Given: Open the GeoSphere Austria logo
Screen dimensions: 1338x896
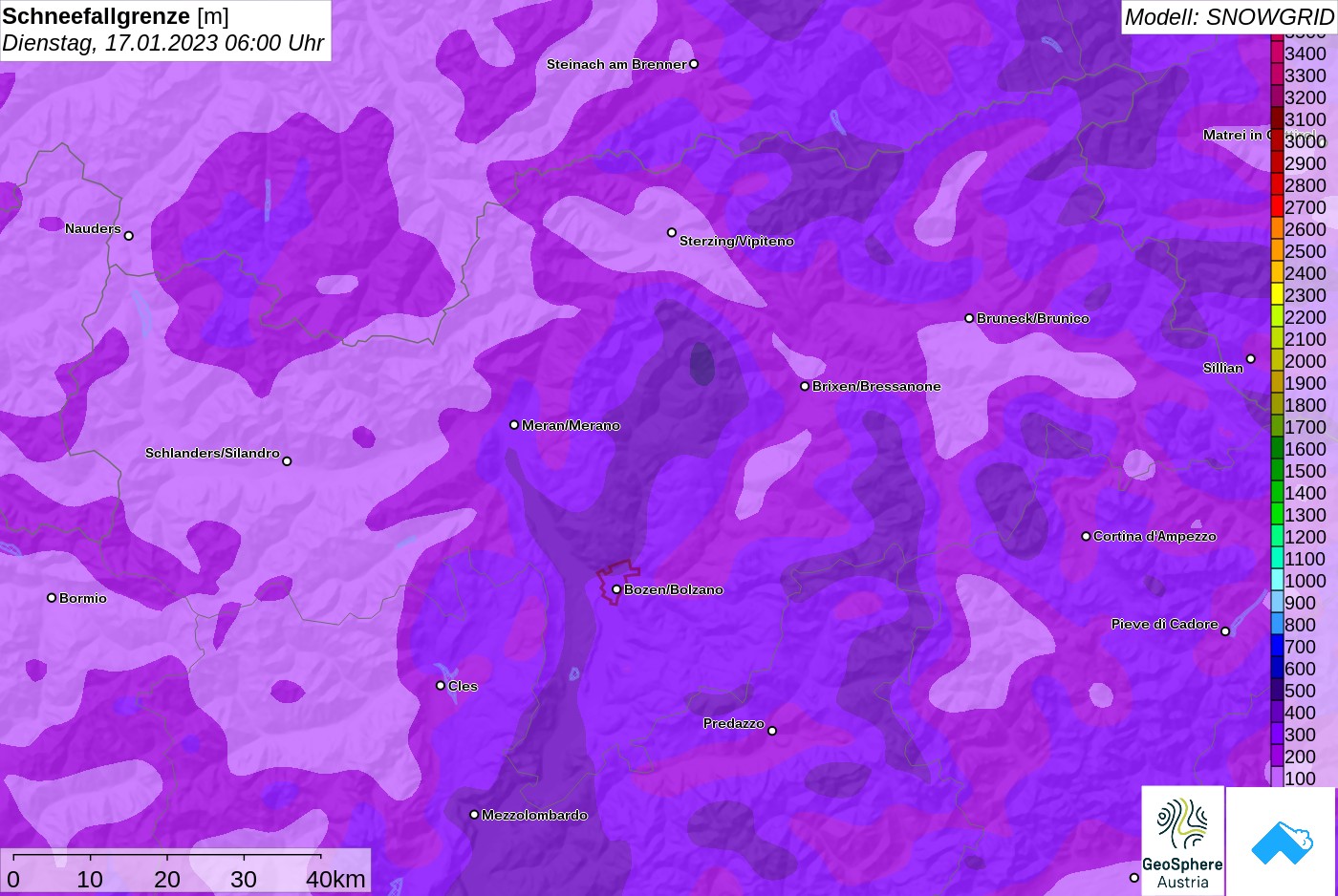Looking at the screenshot, I should click(1183, 841).
